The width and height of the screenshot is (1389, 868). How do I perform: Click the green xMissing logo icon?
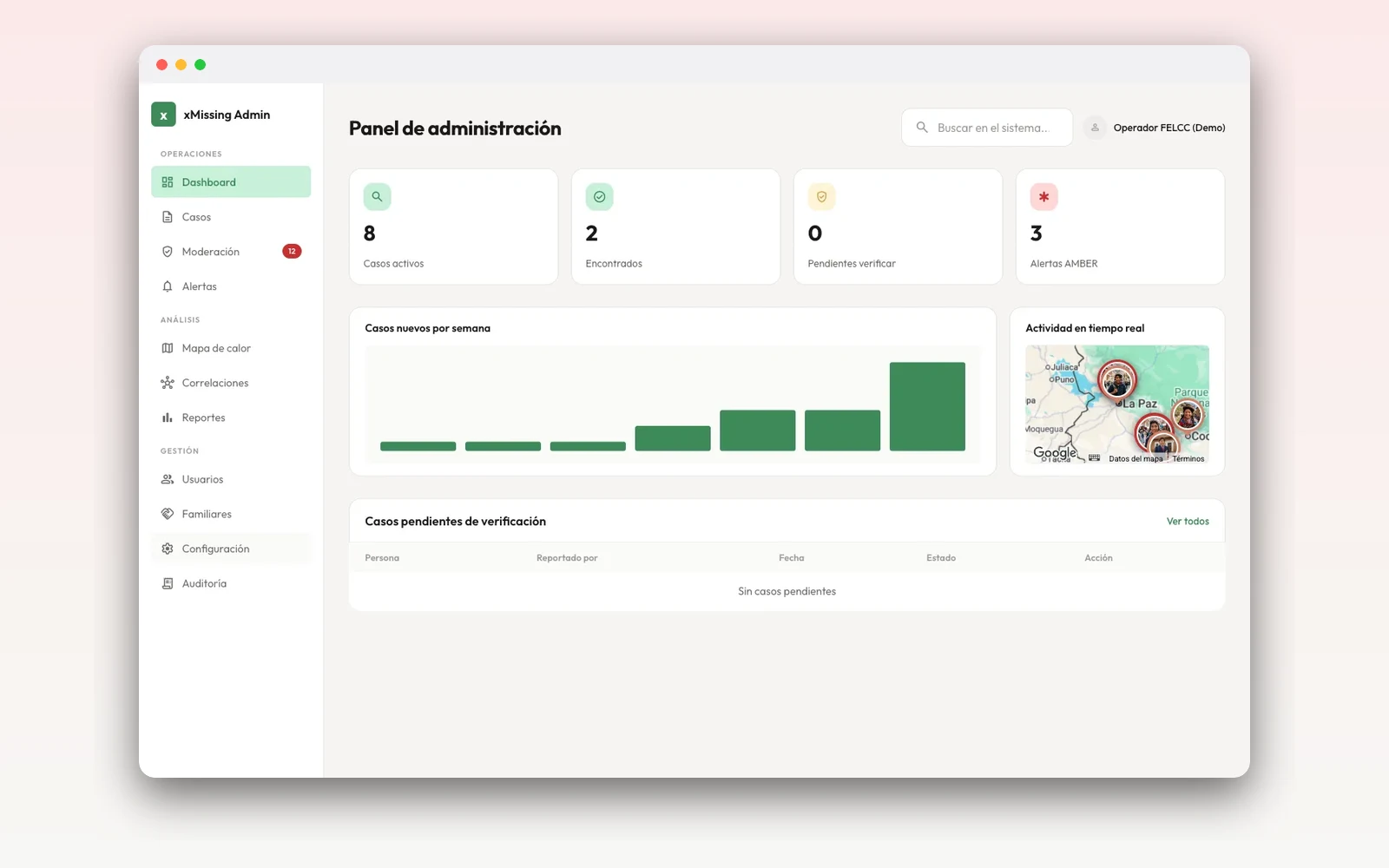[163, 115]
